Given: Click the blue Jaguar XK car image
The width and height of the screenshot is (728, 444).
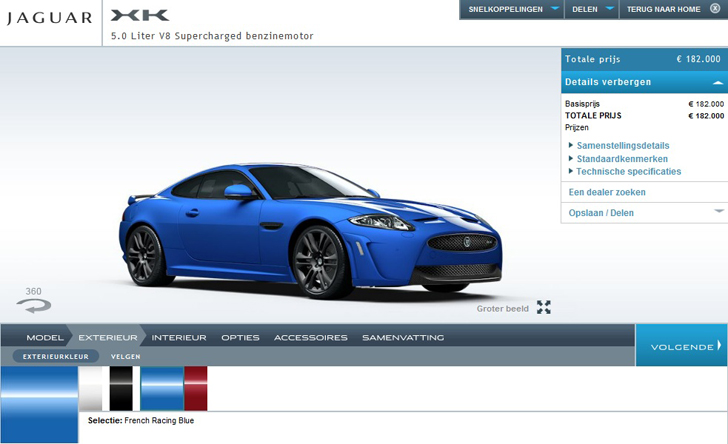Looking at the screenshot, I should 310,230.
